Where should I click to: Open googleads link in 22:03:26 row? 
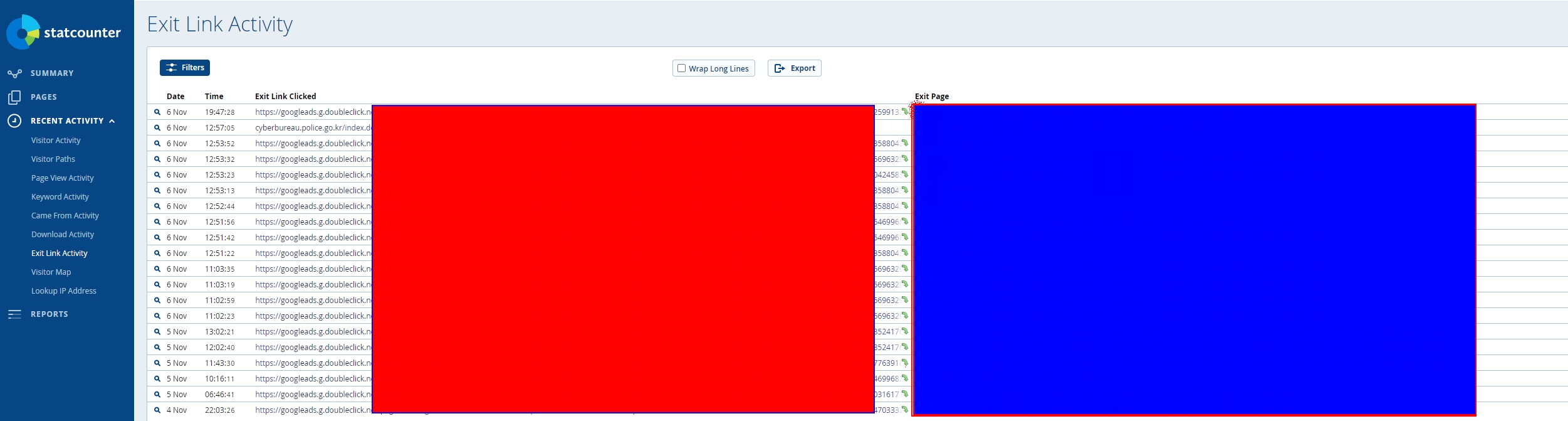[313, 410]
